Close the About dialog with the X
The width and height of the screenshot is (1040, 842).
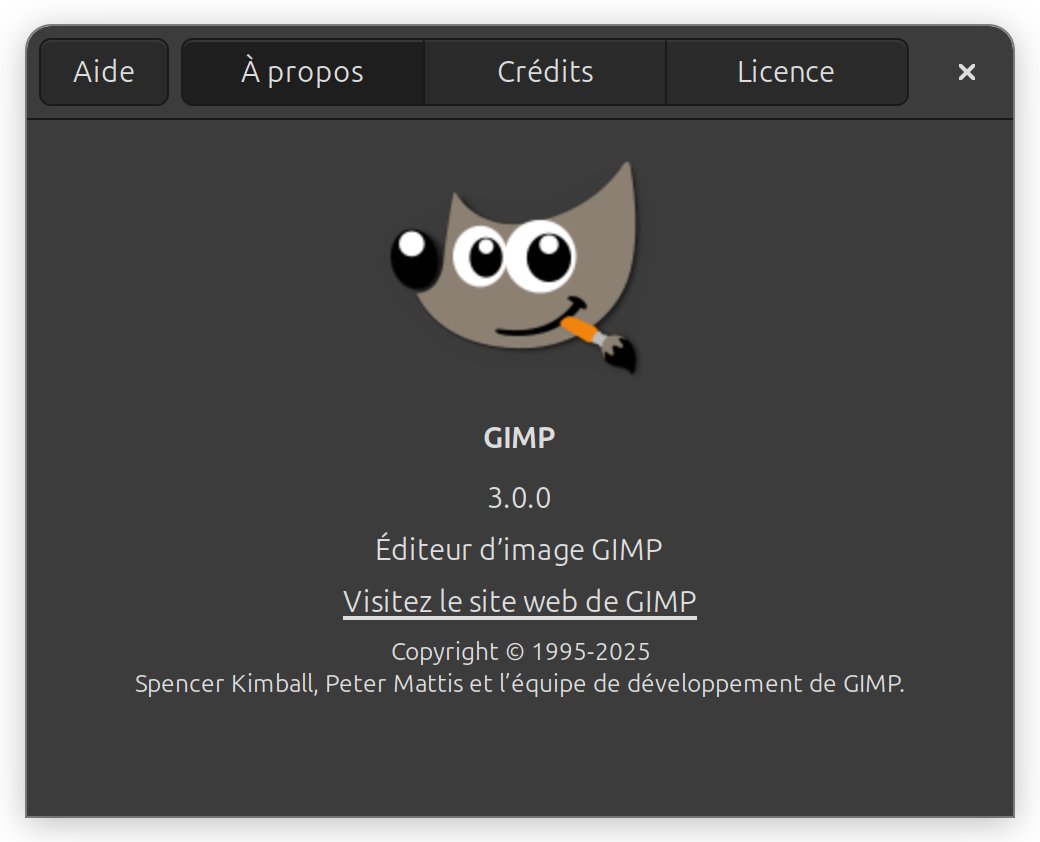[x=966, y=72]
